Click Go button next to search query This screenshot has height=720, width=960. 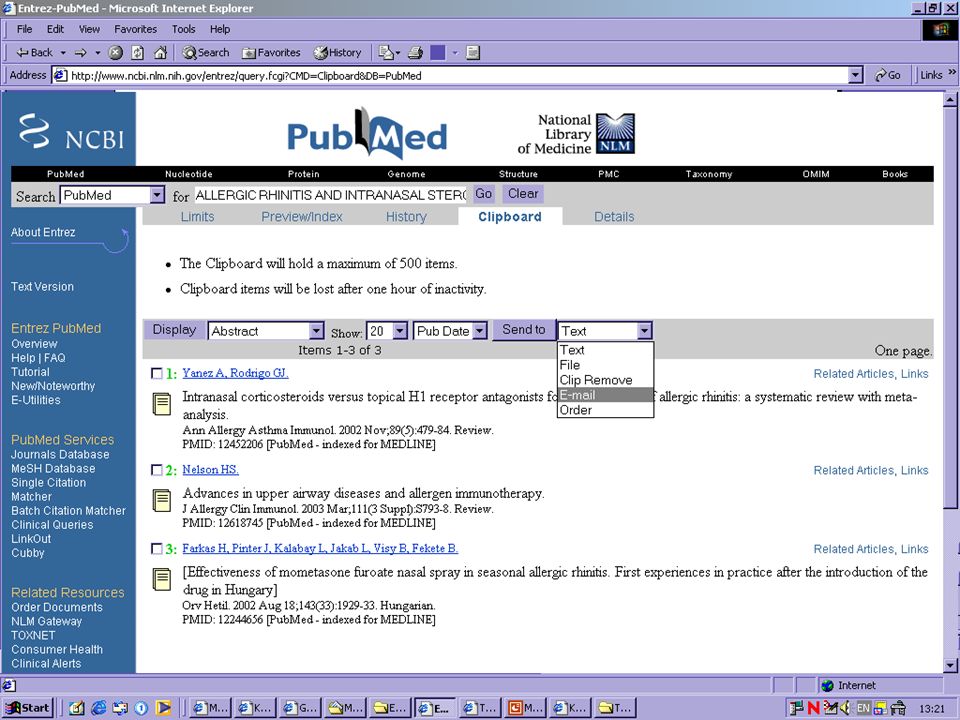point(483,194)
